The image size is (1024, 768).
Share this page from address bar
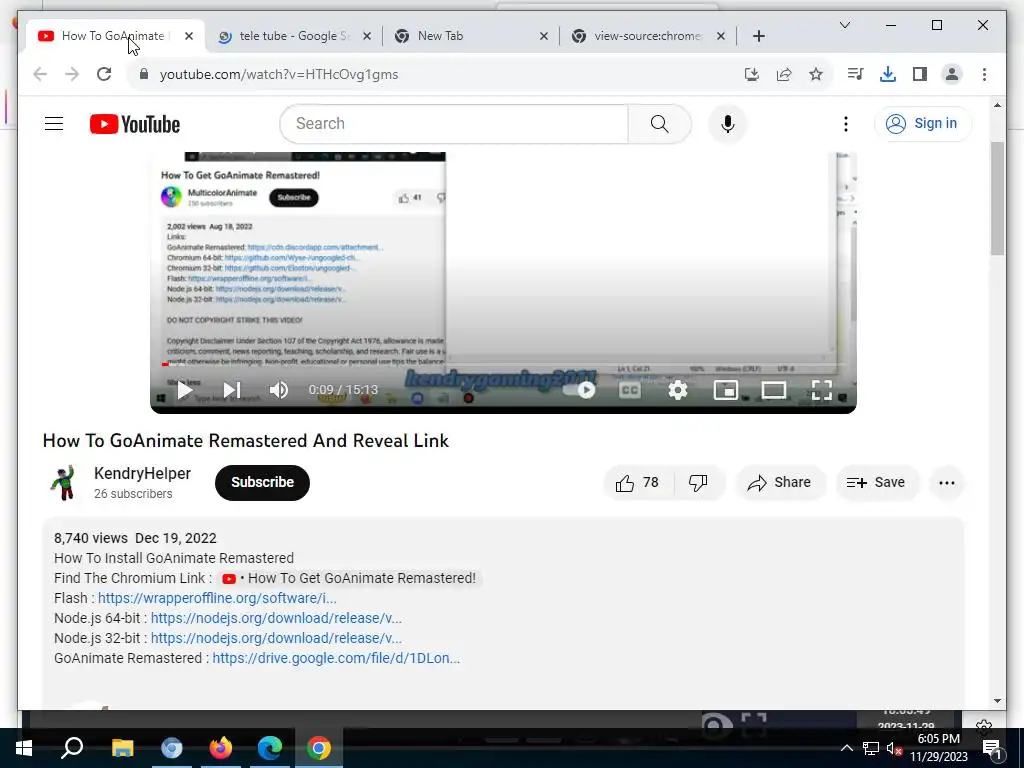(784, 74)
